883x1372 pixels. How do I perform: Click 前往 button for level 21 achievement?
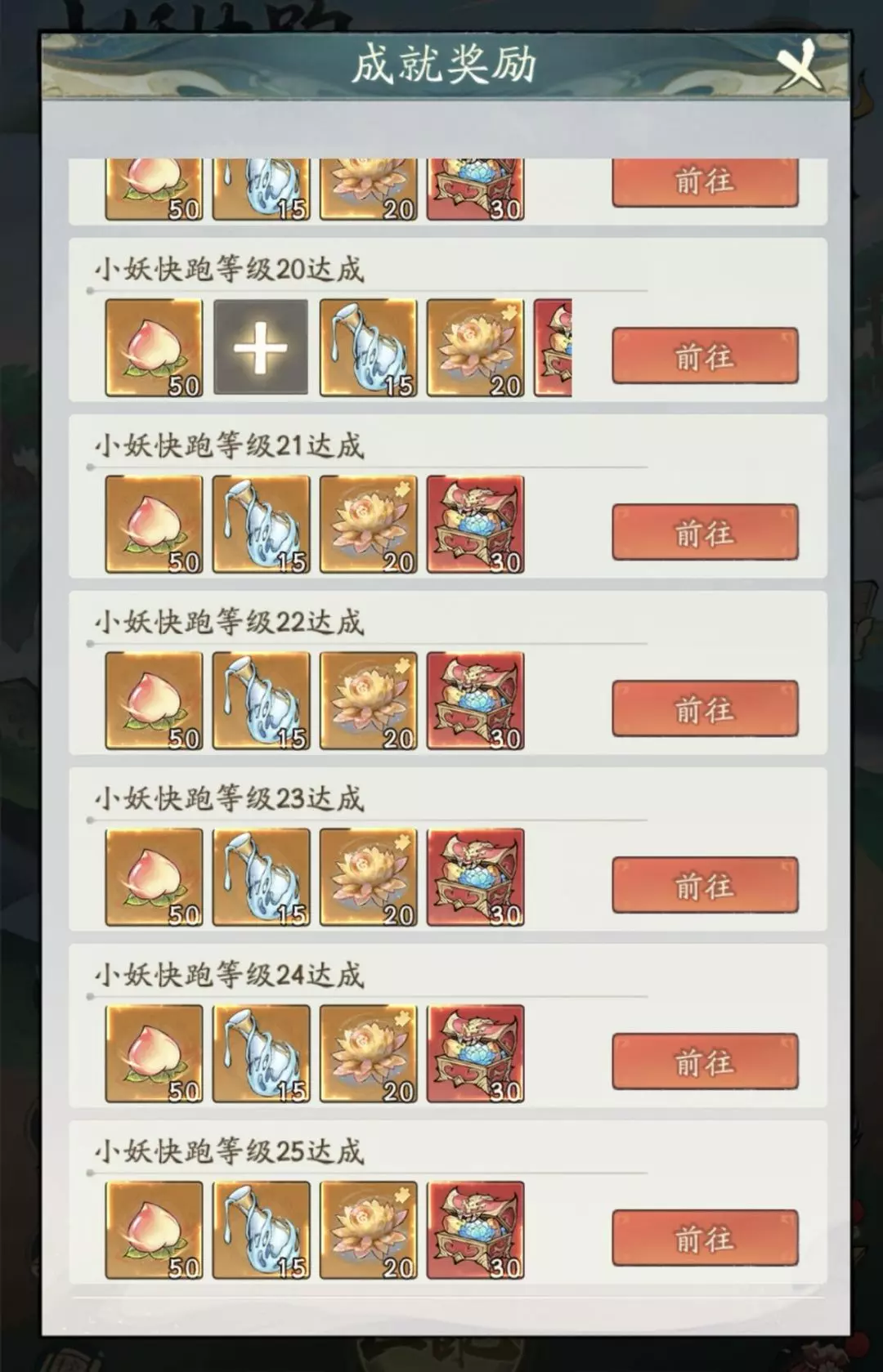tap(705, 532)
